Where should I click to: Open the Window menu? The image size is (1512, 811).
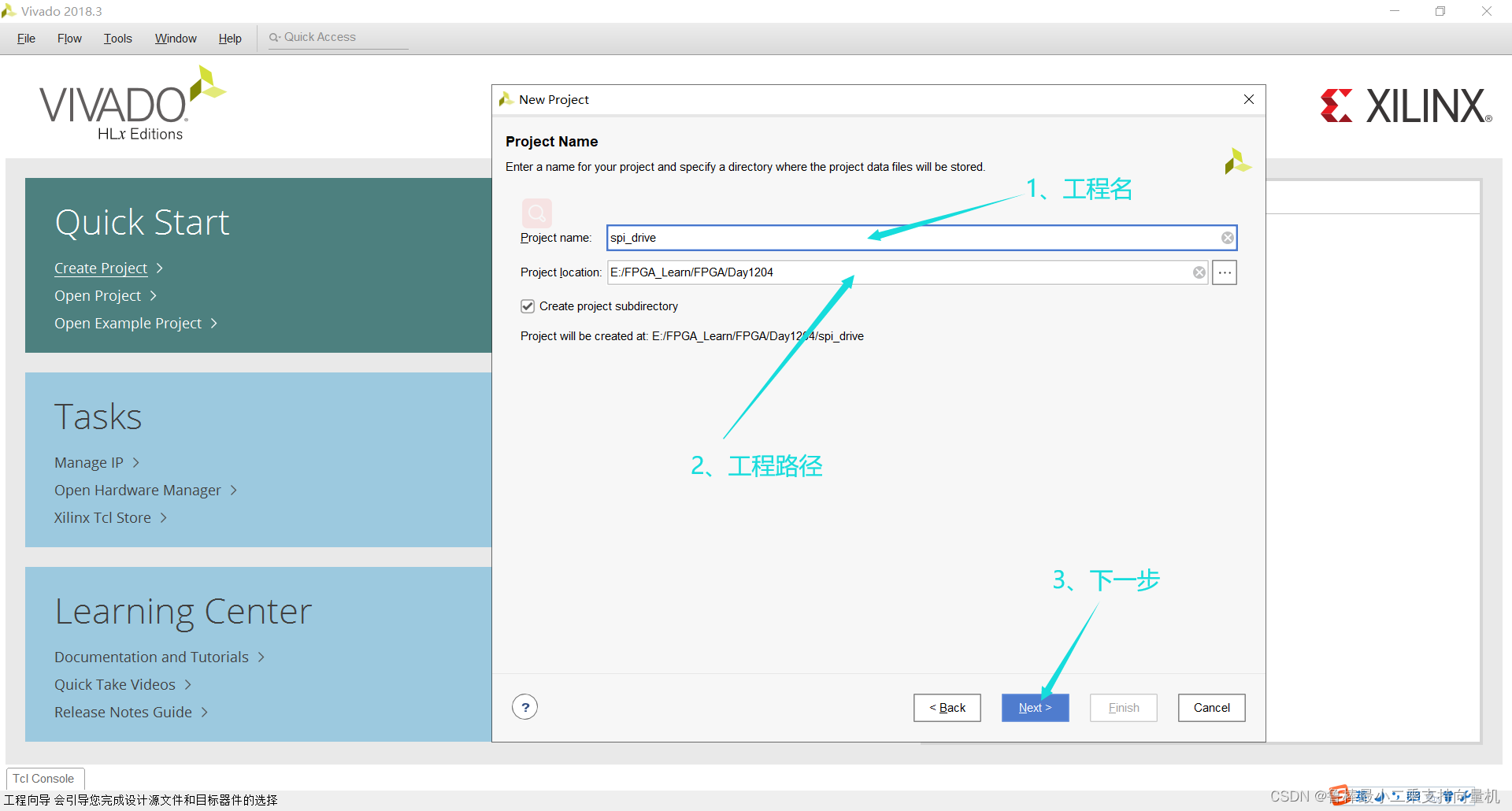click(176, 39)
